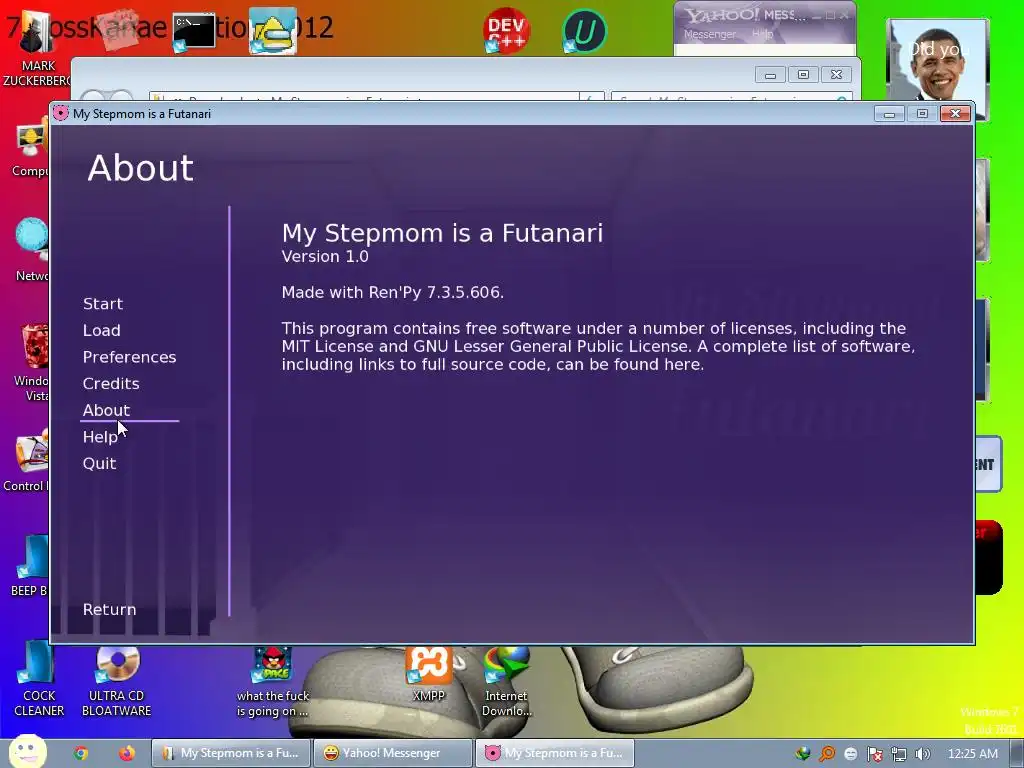Choose Quit in the game menu
Image resolution: width=1024 pixels, height=768 pixels.
tap(99, 464)
